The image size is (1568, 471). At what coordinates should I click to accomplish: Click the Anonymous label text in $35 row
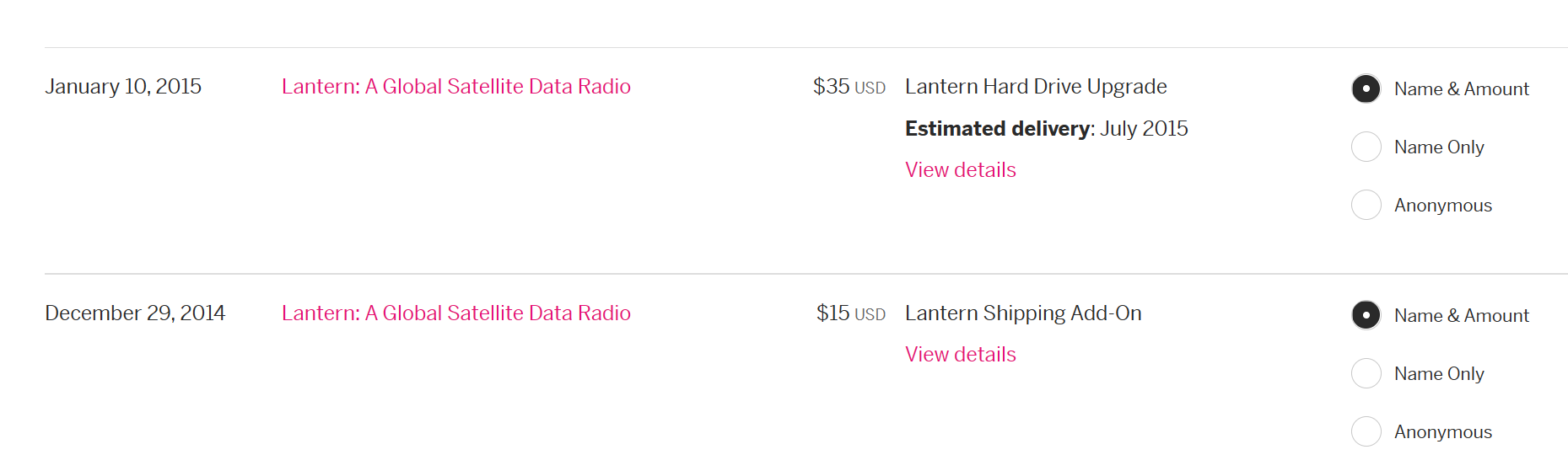(1443, 206)
